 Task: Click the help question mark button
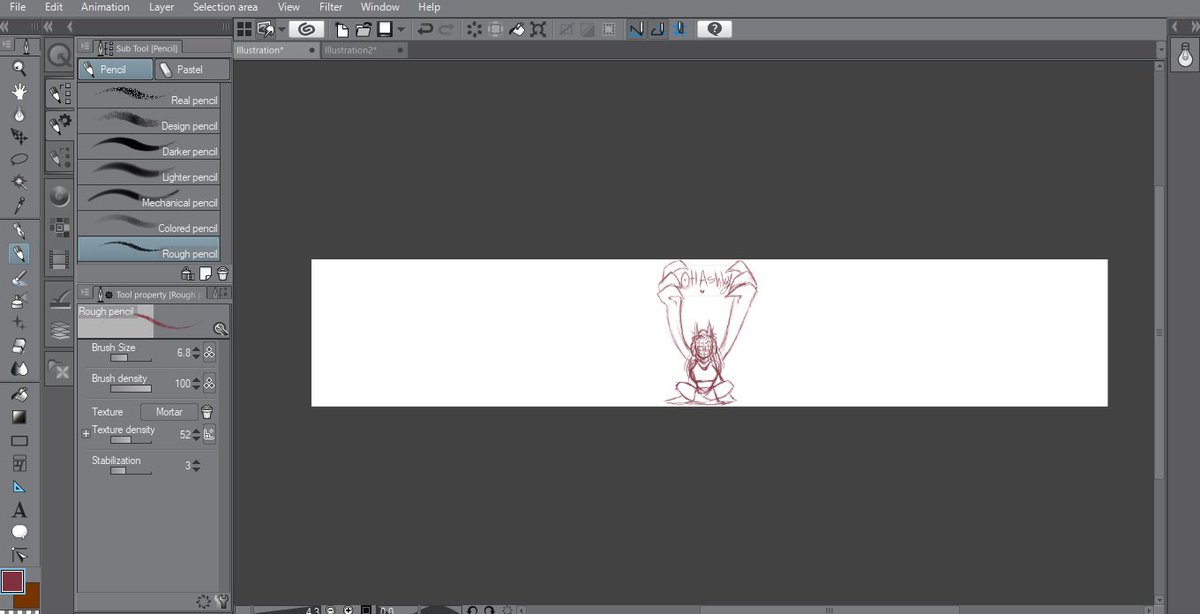click(x=714, y=29)
